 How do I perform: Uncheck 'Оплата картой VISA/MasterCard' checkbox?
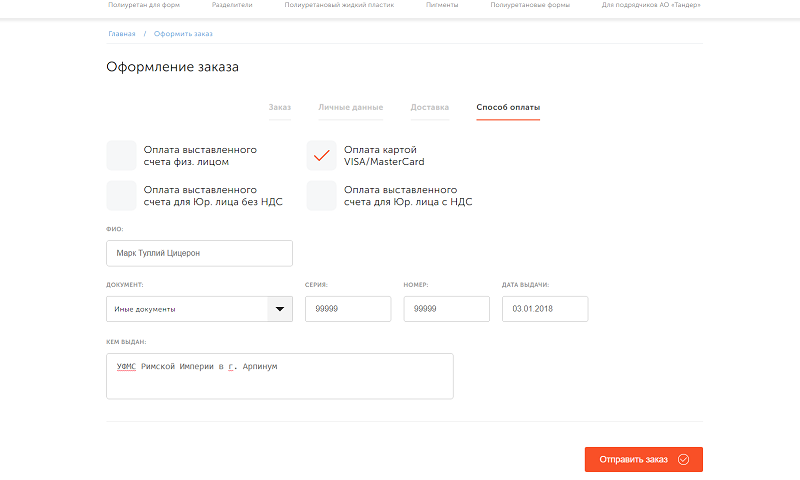point(321,156)
